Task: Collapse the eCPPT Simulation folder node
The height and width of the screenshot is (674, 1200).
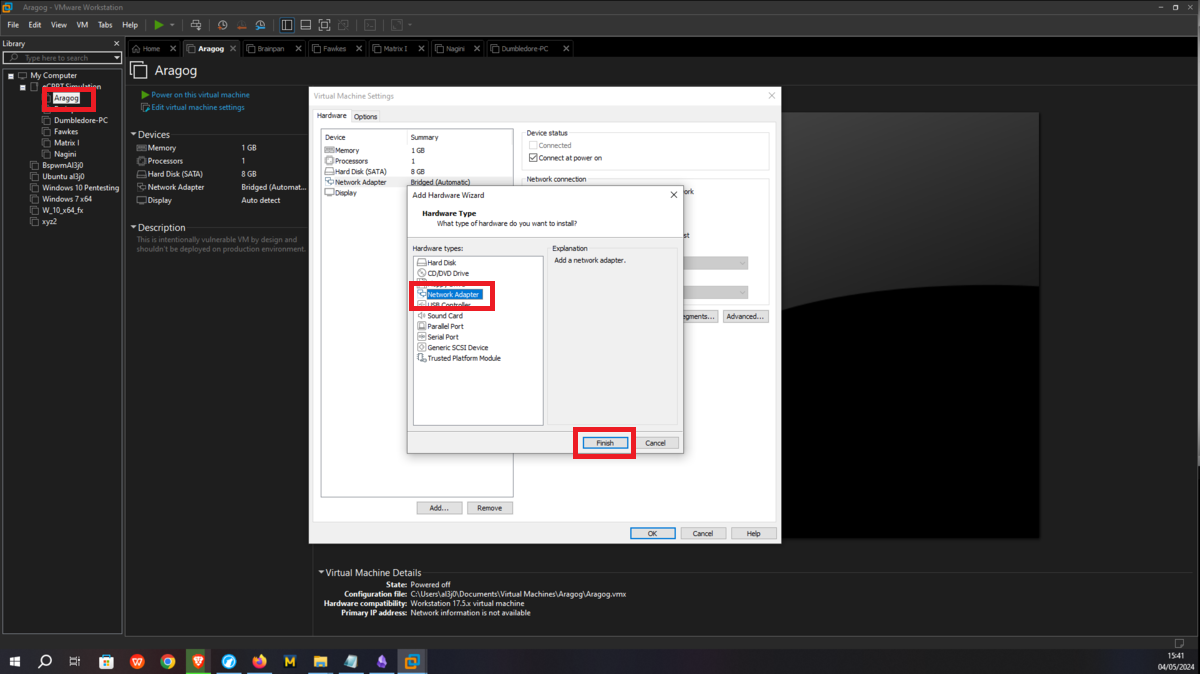Action: point(22,87)
